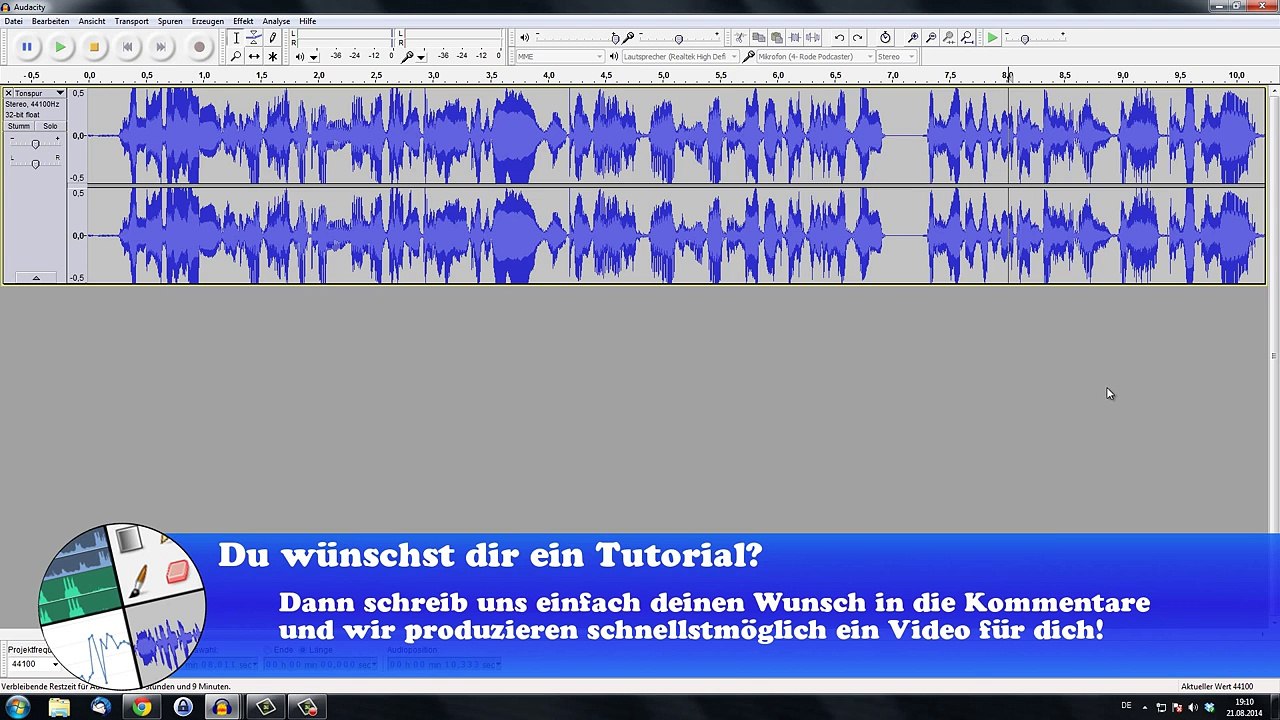1280x720 pixels.
Task: Click the Zoom Out magnifier icon
Action: click(x=931, y=38)
